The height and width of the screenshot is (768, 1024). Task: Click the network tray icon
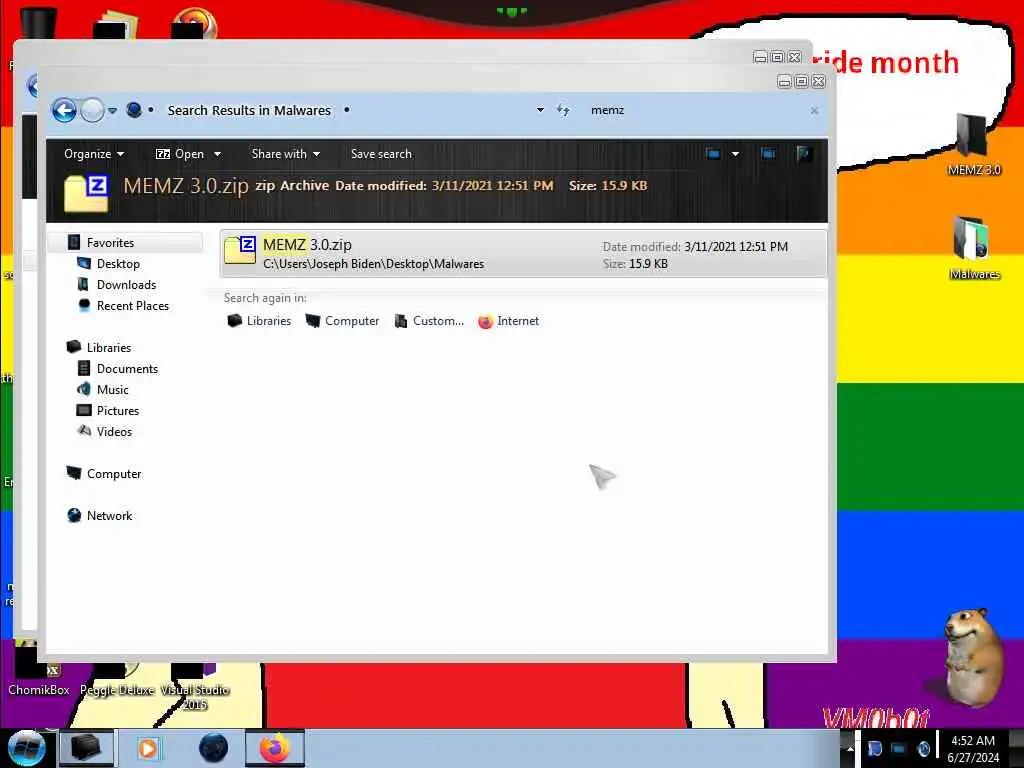[899, 749]
